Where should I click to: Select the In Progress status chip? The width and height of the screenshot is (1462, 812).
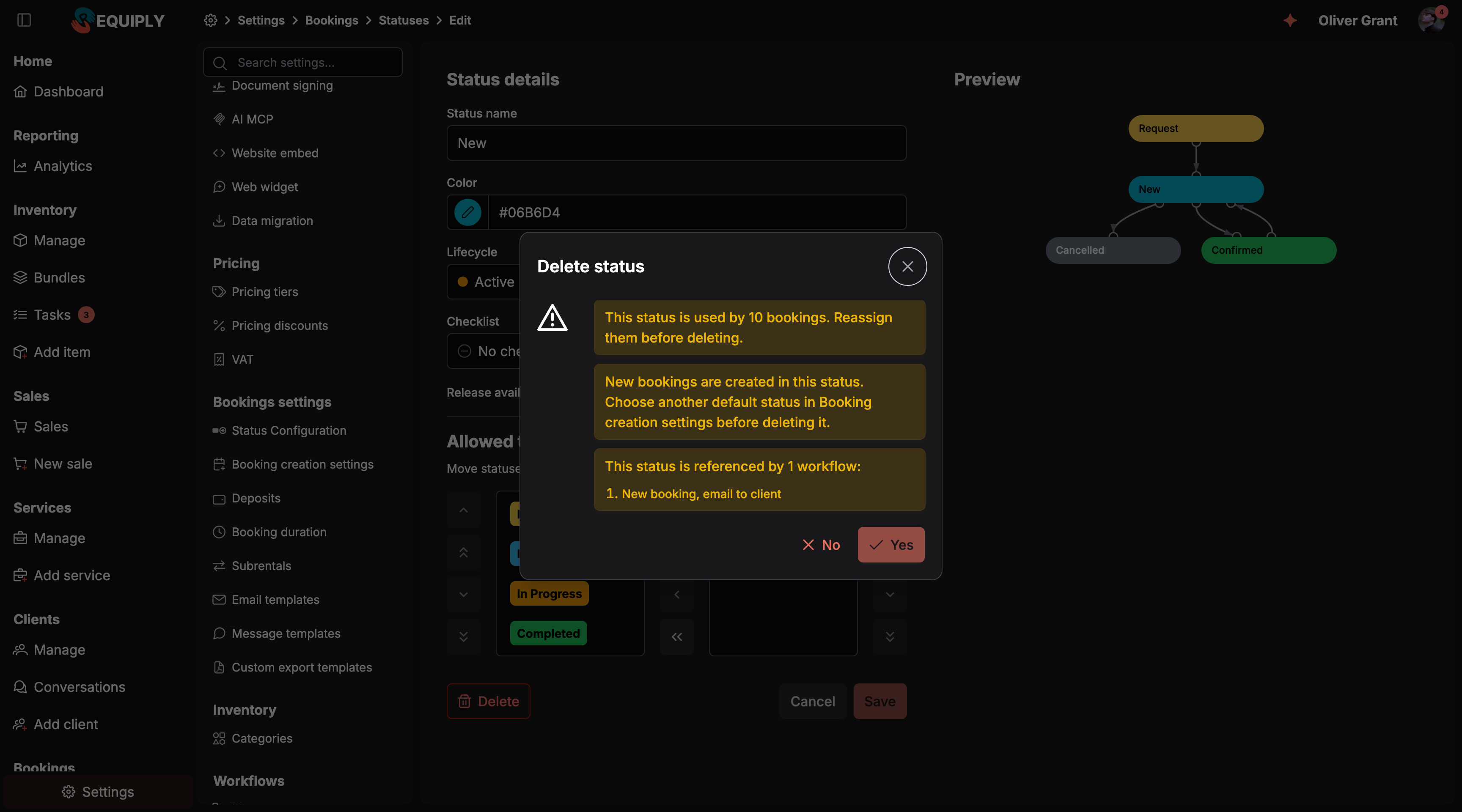point(549,593)
